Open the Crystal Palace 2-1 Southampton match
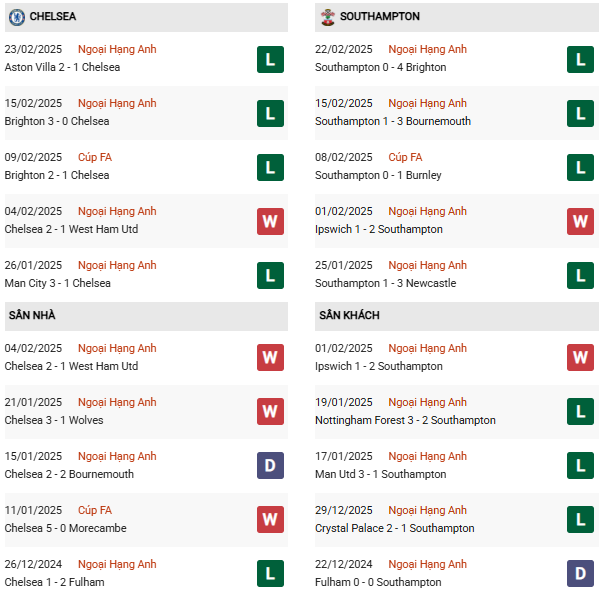600x592 pixels. click(395, 528)
